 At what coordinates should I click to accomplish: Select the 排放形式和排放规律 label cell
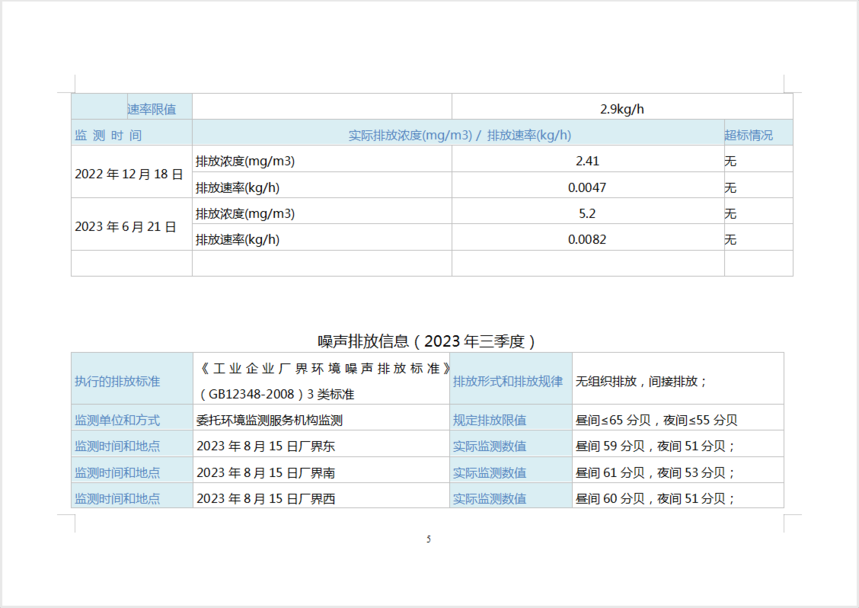click(x=508, y=381)
